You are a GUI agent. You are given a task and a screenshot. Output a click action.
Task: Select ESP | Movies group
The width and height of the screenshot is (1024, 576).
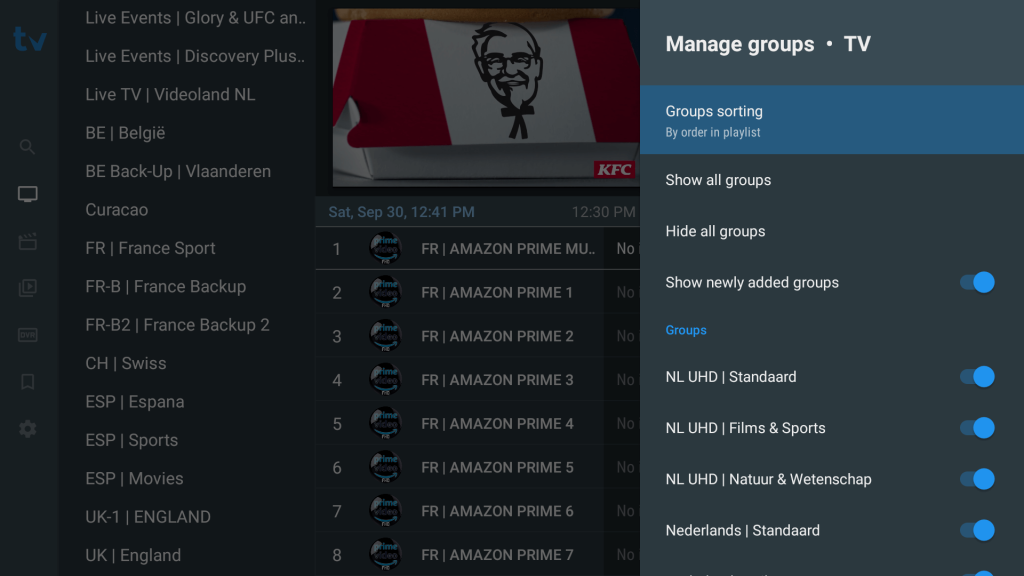(134, 478)
